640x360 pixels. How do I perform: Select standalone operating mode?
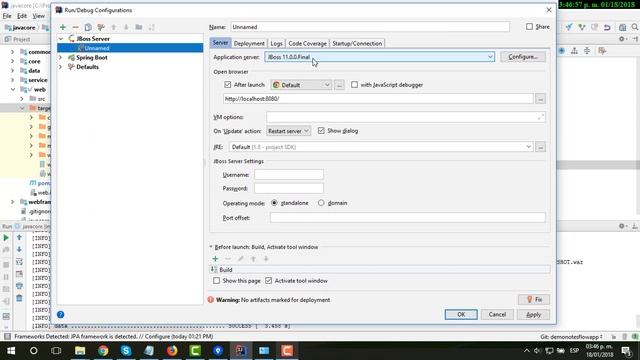(x=274, y=203)
